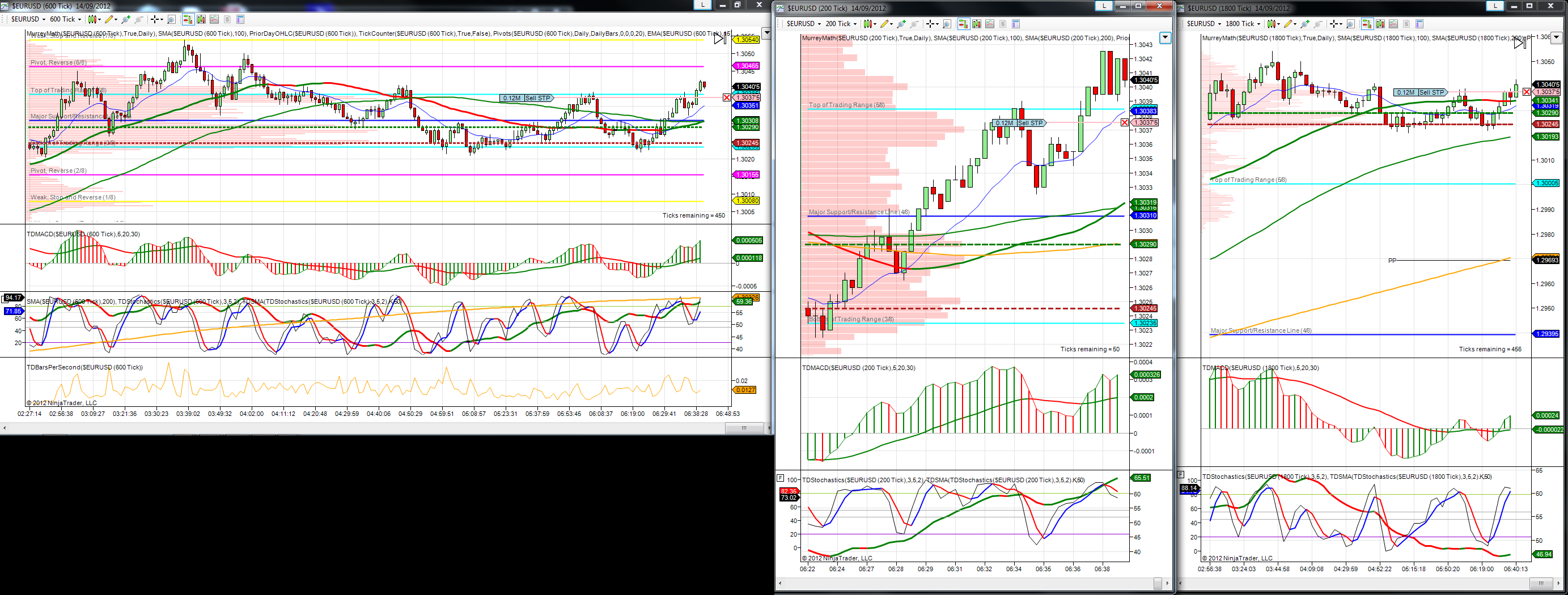1568x595 pixels.
Task: Click horizontal scrollbar thumb on 600 Tick chart
Action: (x=744, y=428)
